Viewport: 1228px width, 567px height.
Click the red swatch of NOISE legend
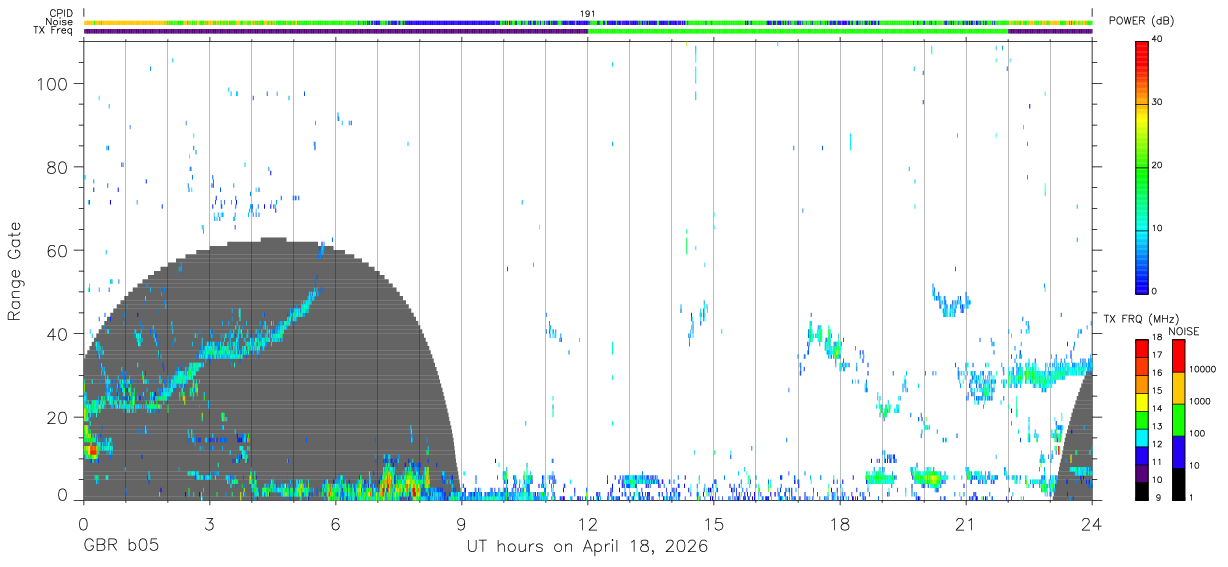[x=1179, y=356]
